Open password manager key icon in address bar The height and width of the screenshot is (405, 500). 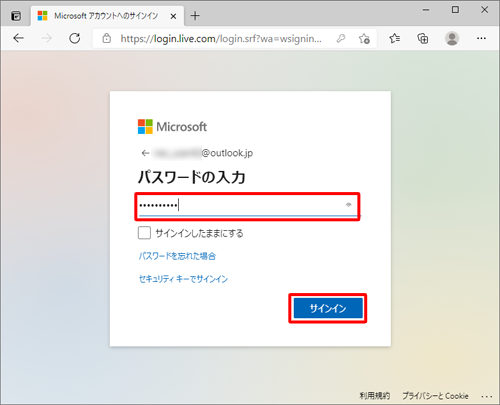click(341, 39)
